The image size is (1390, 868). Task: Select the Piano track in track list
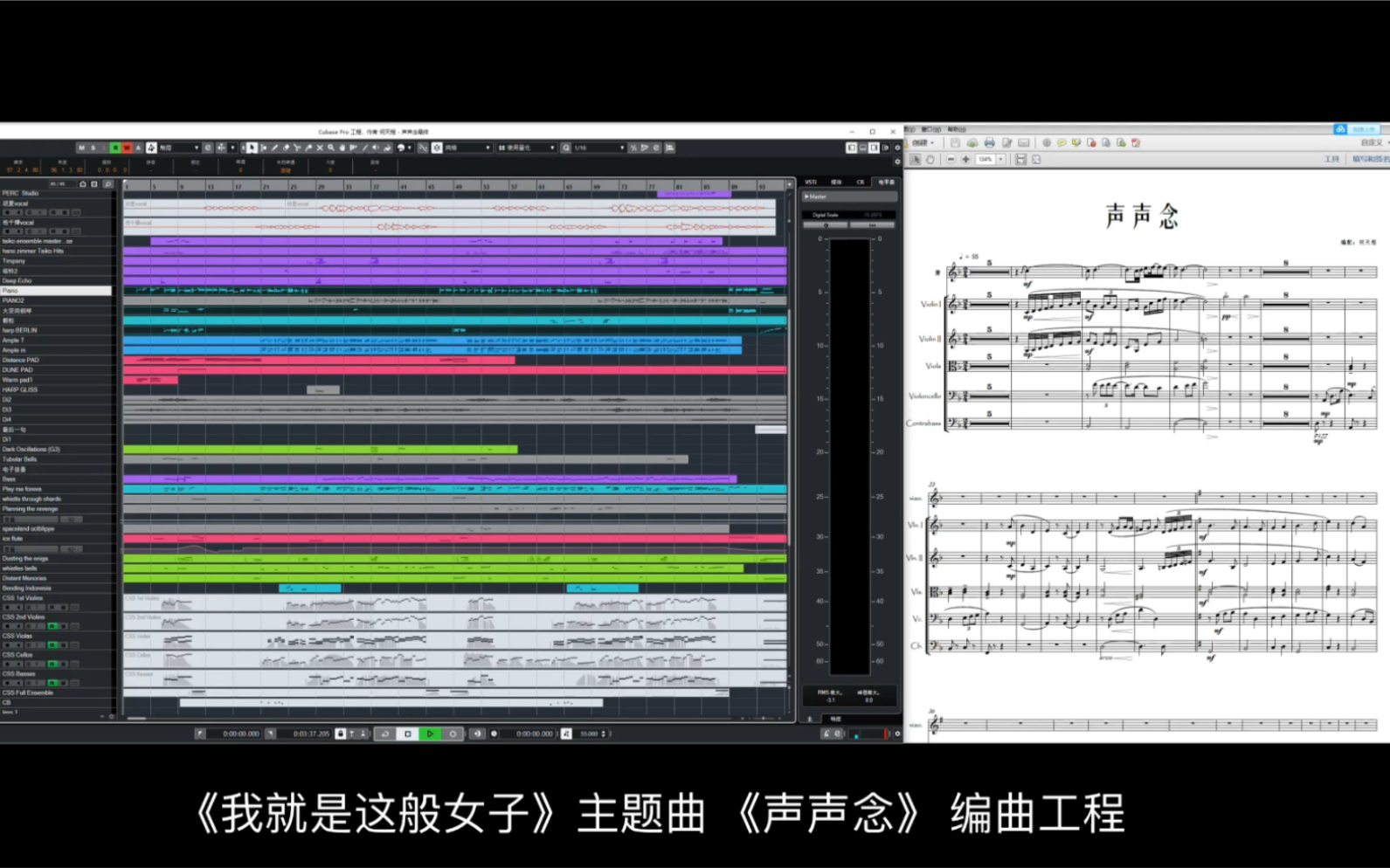56,291
